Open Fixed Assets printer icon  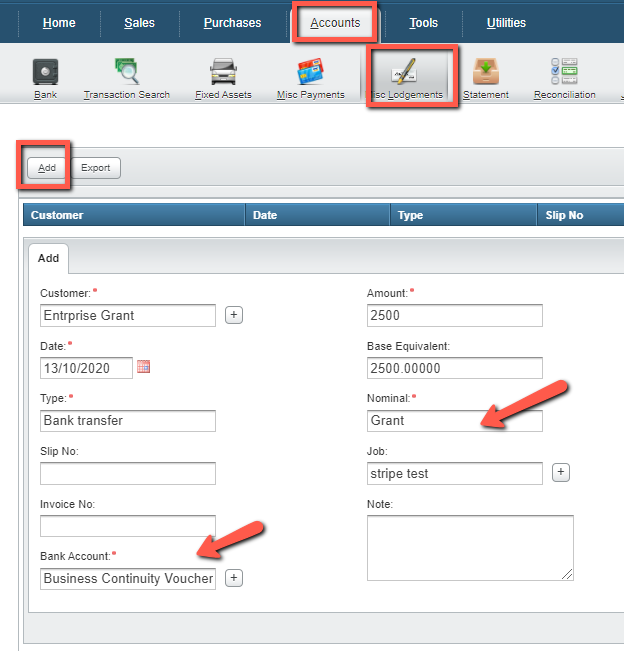click(222, 72)
